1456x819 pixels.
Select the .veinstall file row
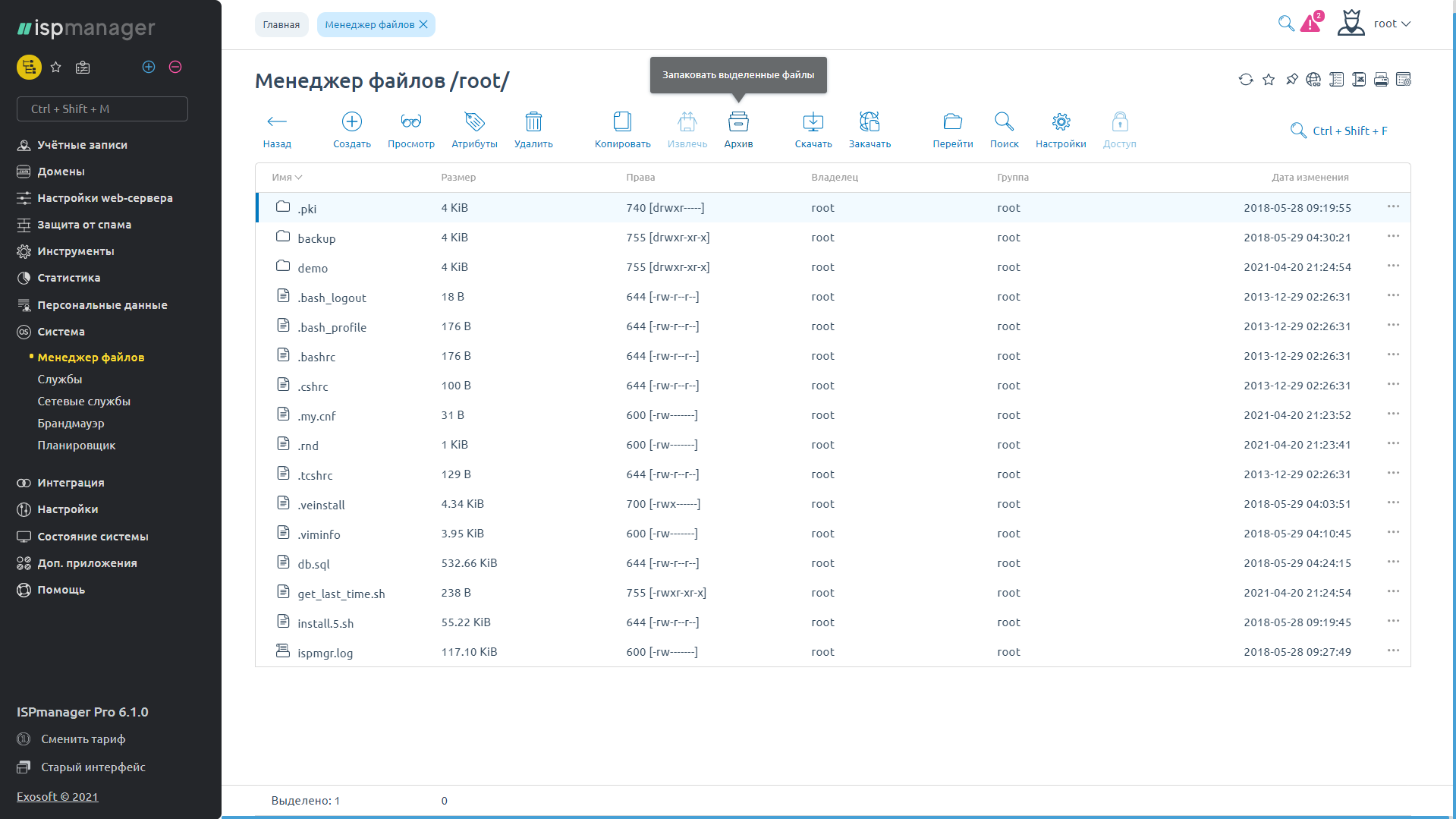[x=833, y=504]
